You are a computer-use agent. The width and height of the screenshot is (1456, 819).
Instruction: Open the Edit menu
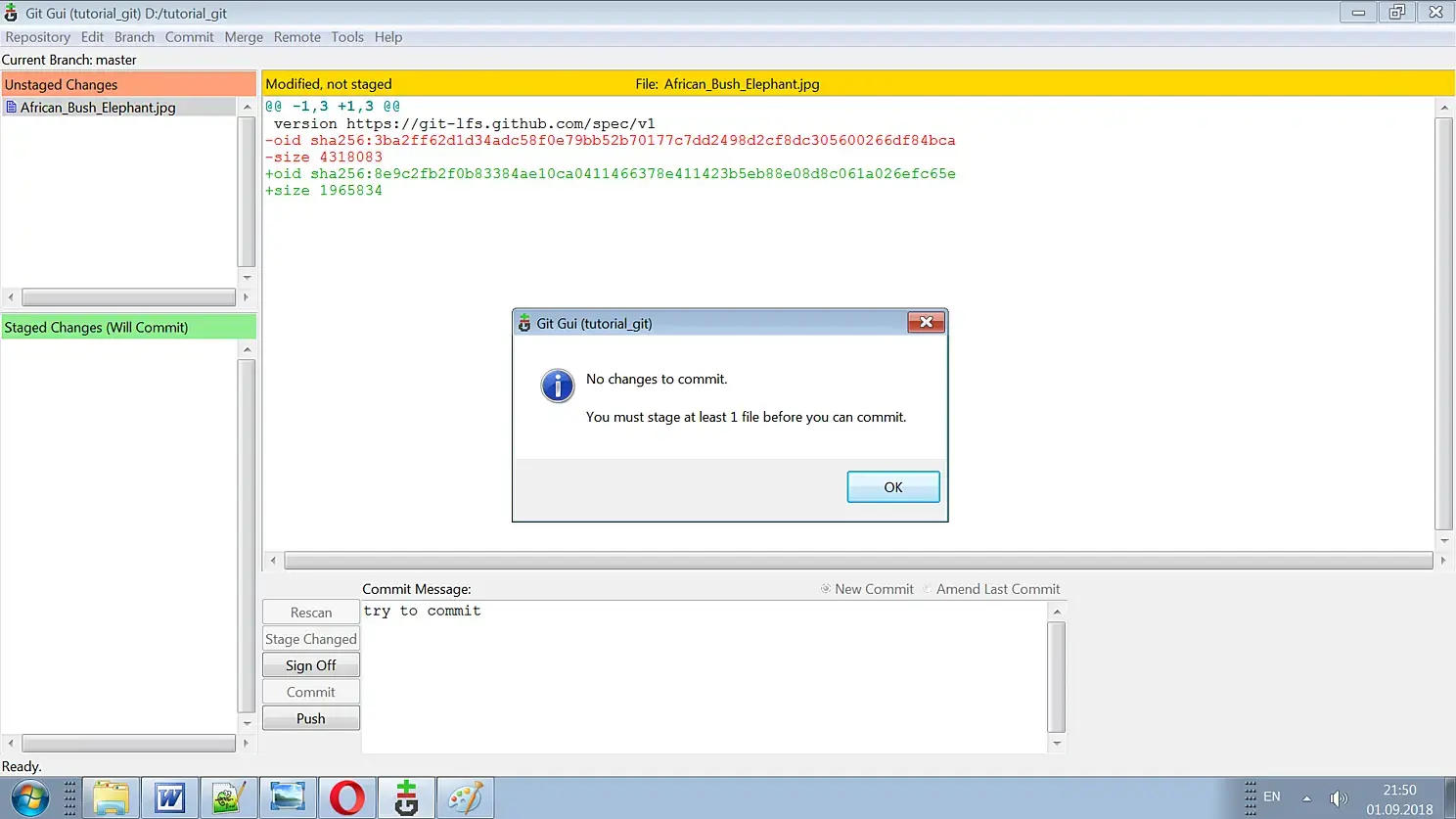(x=92, y=37)
